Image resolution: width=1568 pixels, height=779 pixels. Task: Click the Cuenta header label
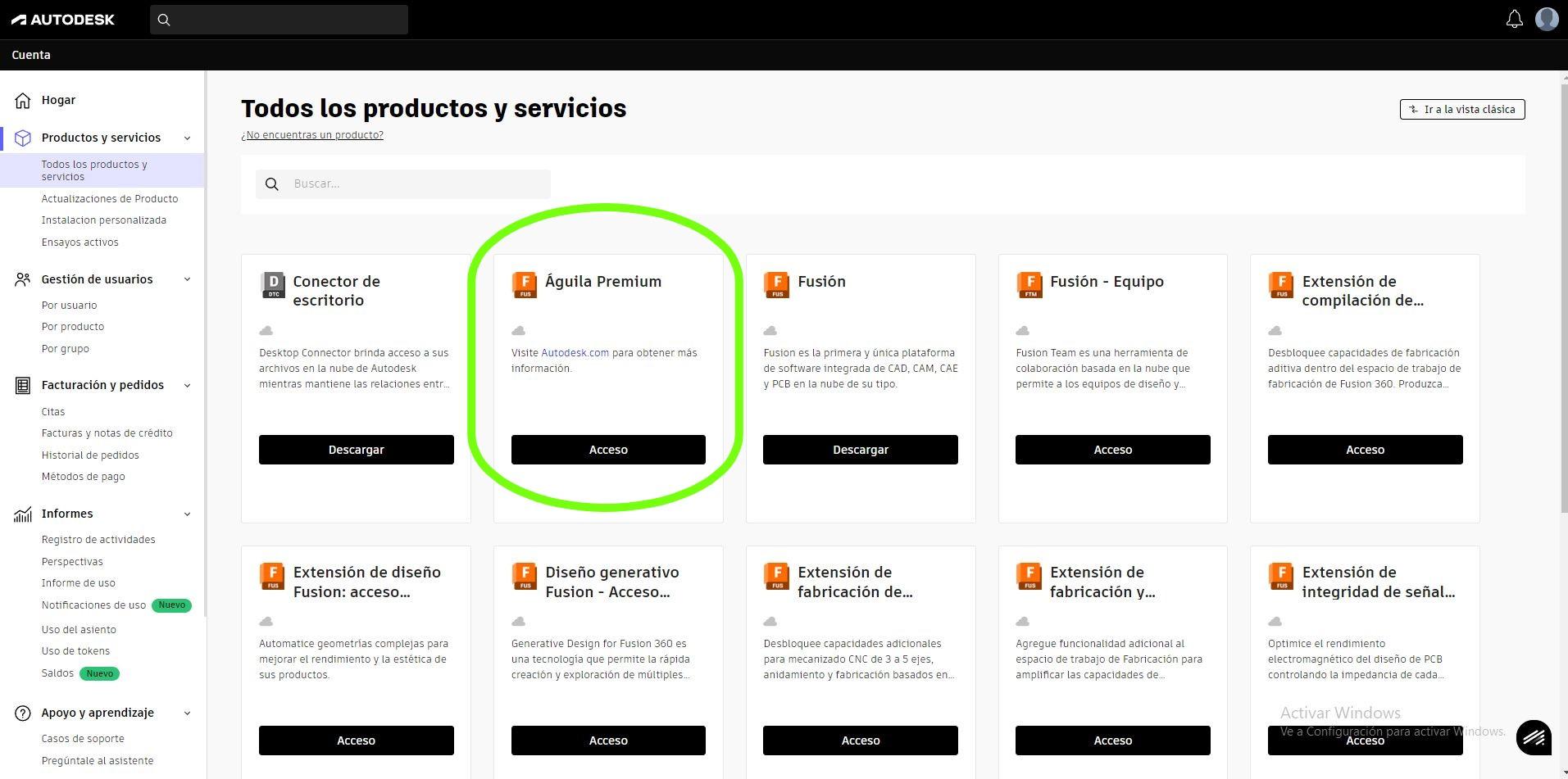tap(31, 55)
